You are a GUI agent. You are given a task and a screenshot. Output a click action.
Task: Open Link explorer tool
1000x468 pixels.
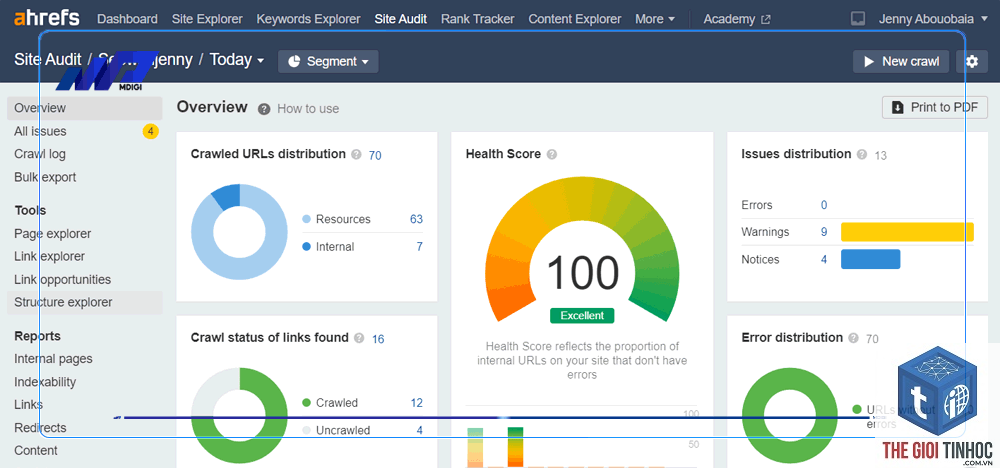[x=49, y=257]
